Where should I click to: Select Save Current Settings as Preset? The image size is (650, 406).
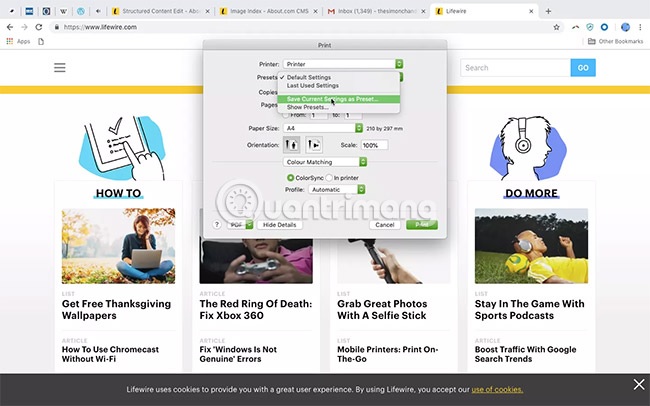(339, 99)
